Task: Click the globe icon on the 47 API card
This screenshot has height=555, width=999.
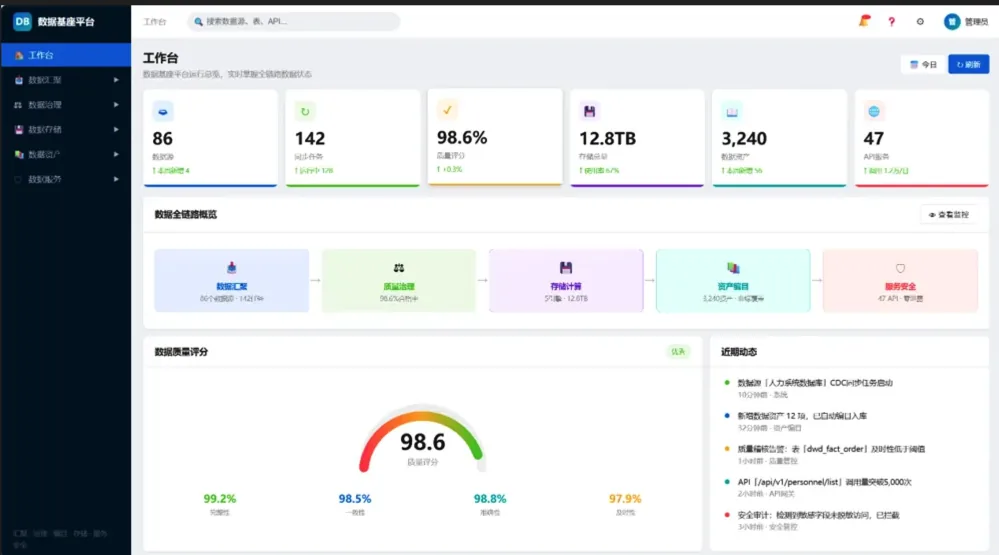Action: point(873,112)
